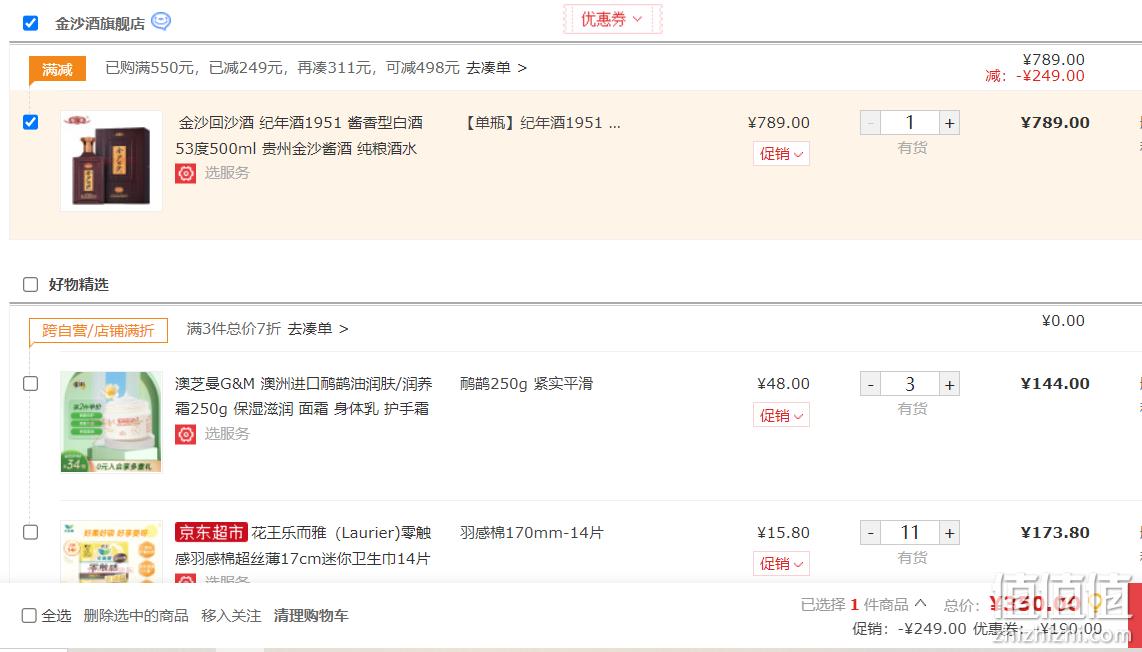Open 金沙回沙酒 product thumbnail

pyautogui.click(x=111, y=161)
